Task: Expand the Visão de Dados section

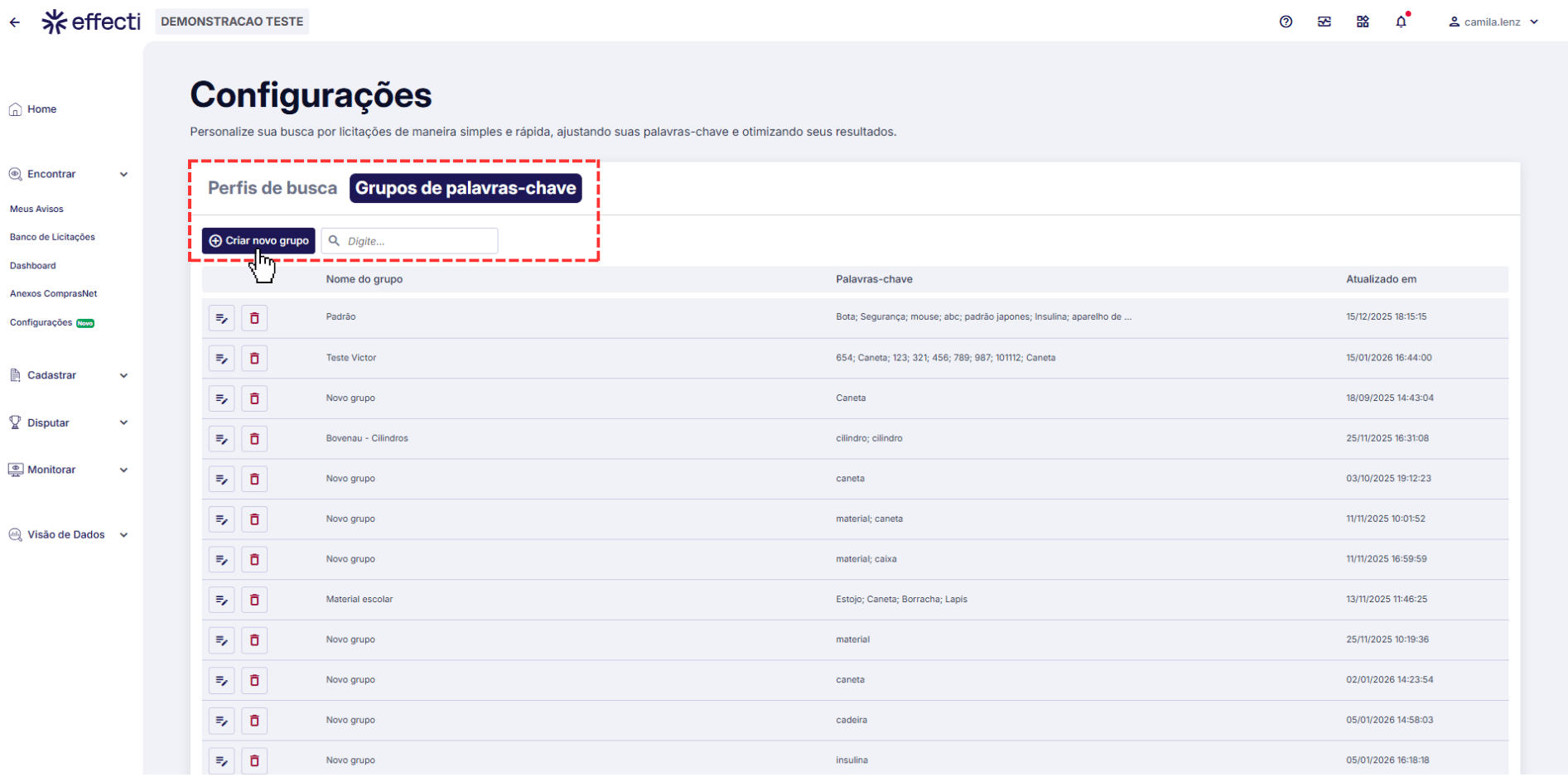Action: pyautogui.click(x=123, y=535)
